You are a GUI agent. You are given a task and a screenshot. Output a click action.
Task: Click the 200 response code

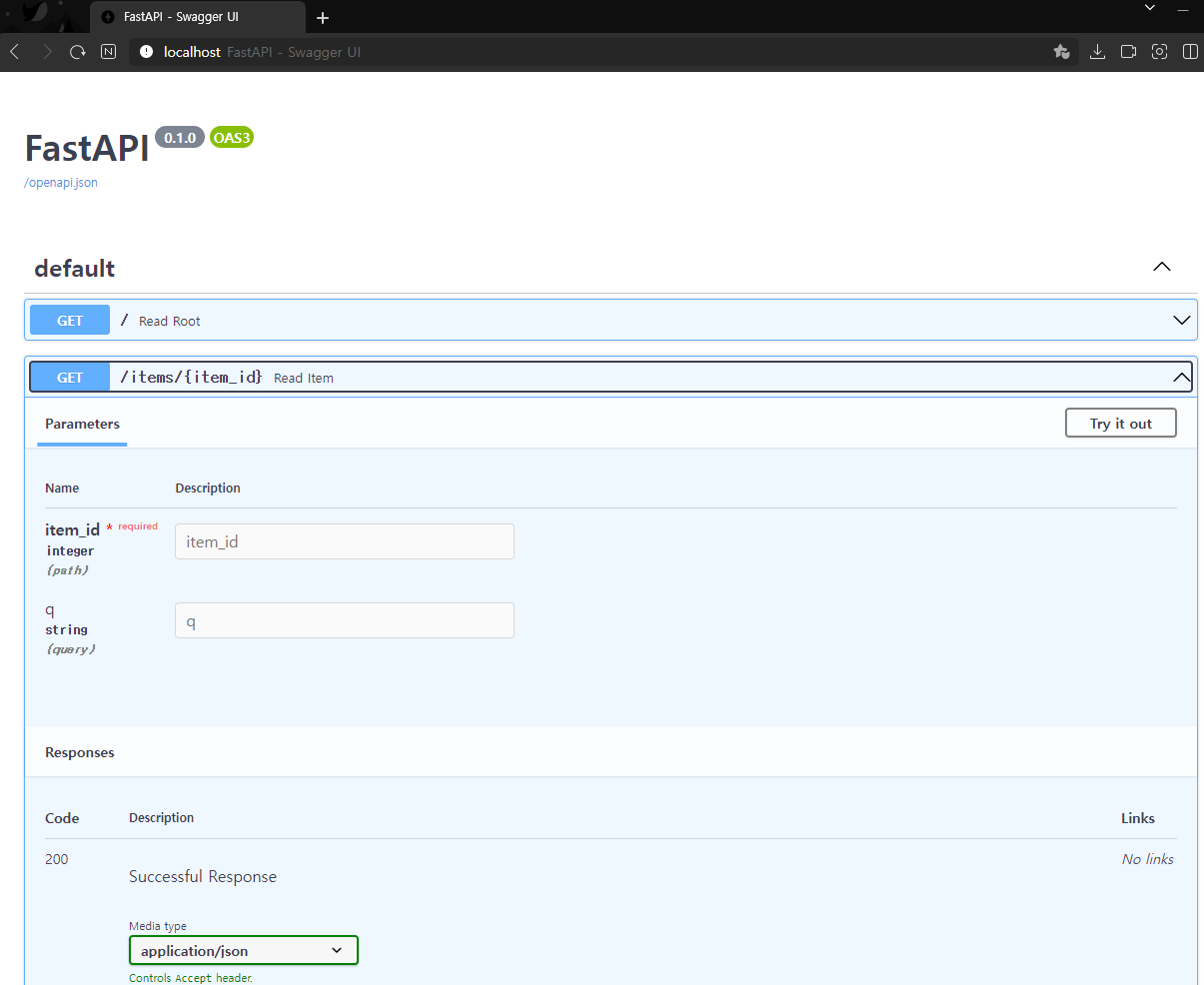[x=57, y=859]
